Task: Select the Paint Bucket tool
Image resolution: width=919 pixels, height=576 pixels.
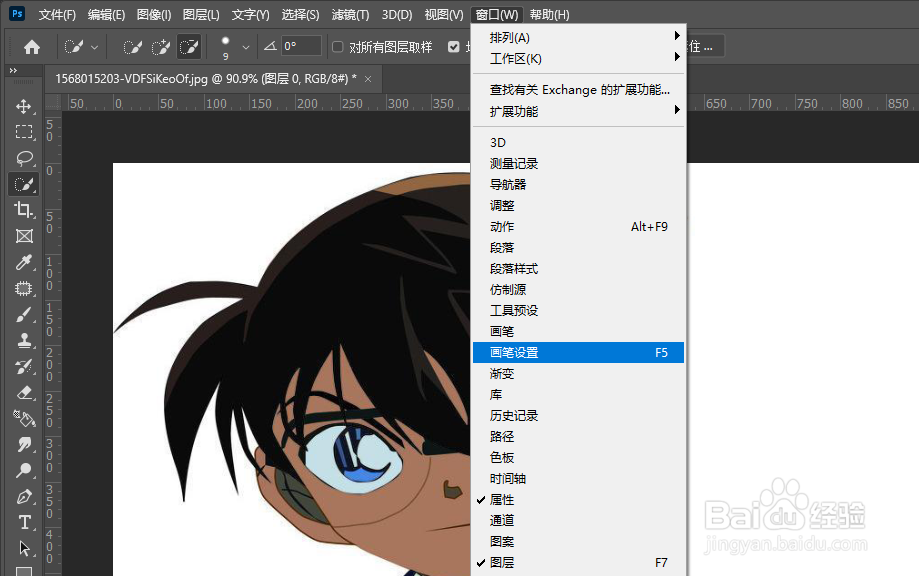Action: click(24, 418)
